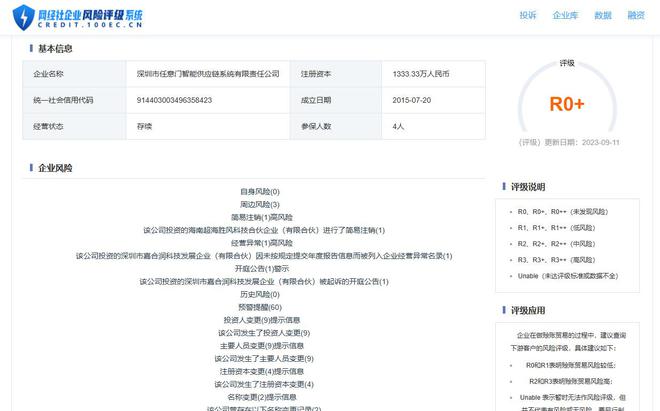This screenshot has width=660, height=411.
Task: Click the R0和R1表明赊账贸易风险较低 bullet
Action: click(571, 365)
